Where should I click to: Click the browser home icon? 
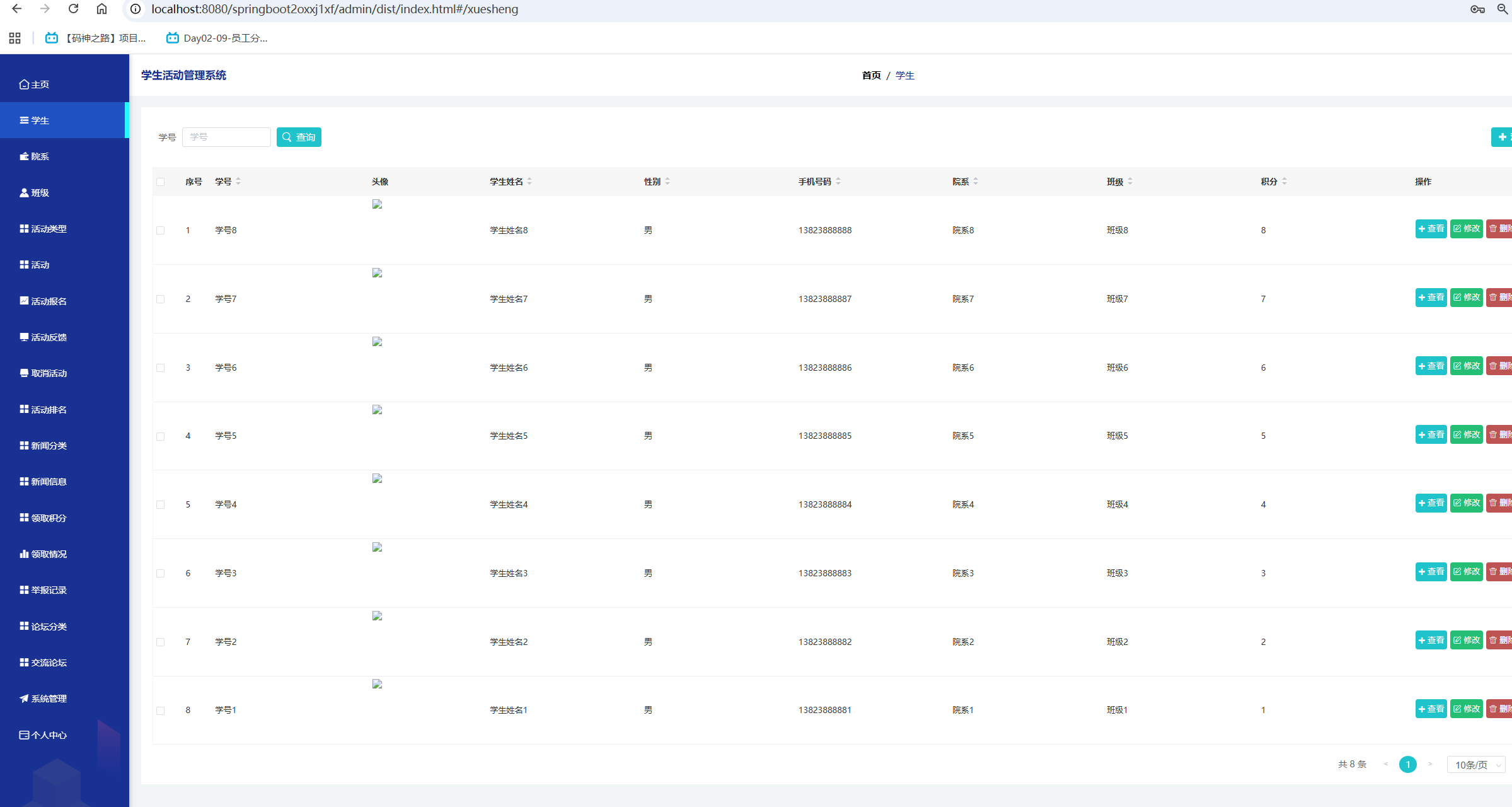[101, 9]
